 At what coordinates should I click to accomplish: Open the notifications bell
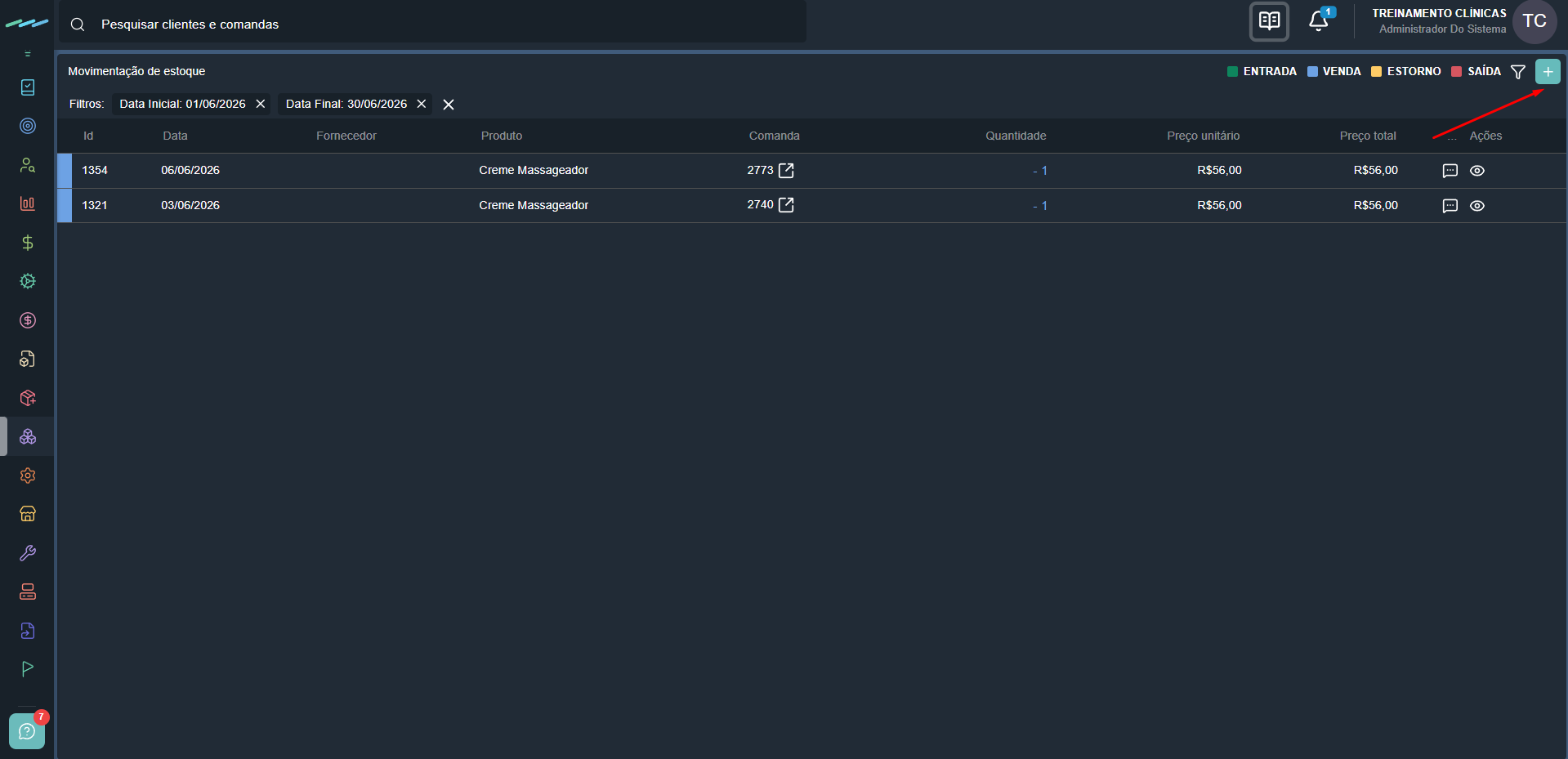click(1318, 21)
